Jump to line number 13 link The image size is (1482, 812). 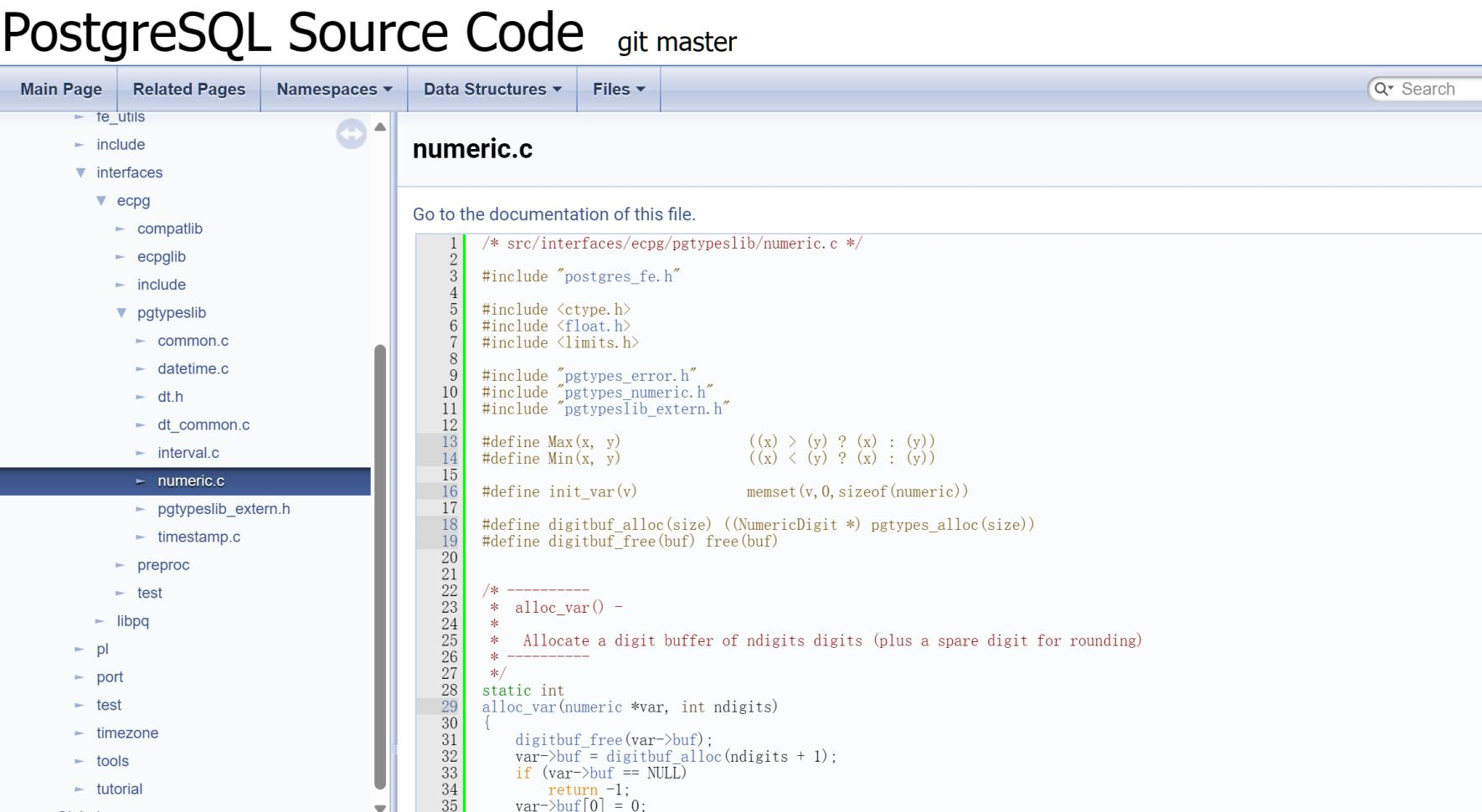click(x=450, y=442)
